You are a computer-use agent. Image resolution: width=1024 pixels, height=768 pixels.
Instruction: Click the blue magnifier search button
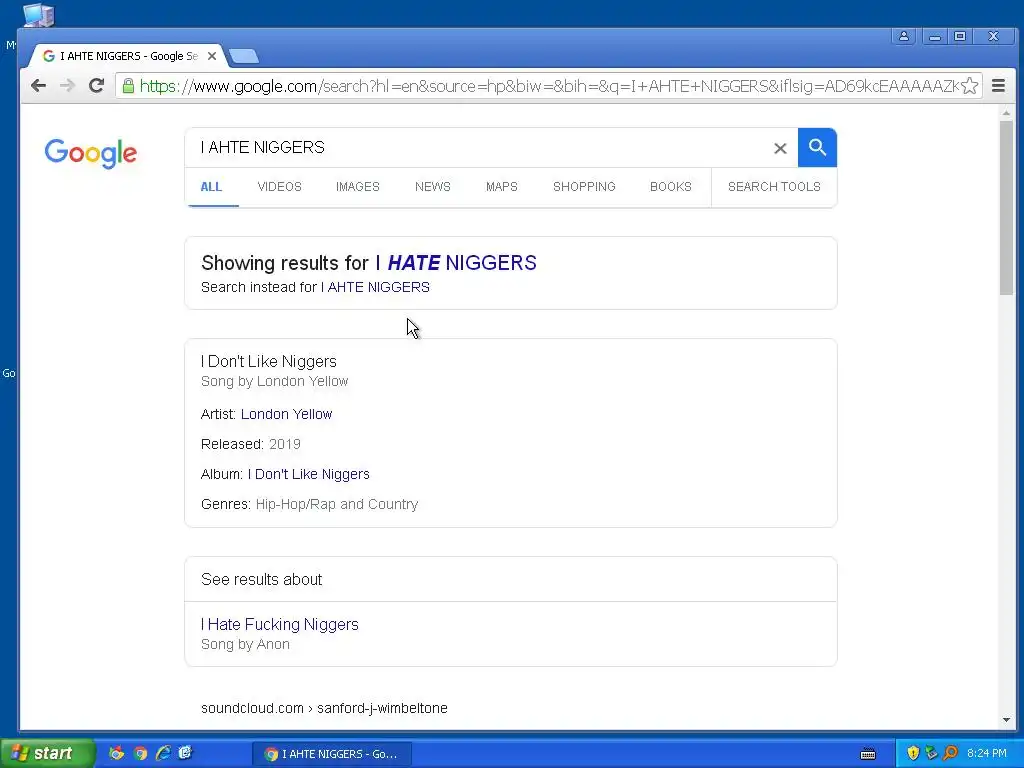click(x=817, y=148)
